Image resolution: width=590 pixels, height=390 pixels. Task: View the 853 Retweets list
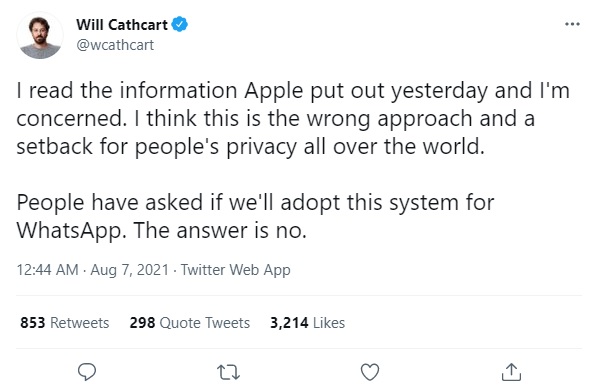click(x=65, y=323)
